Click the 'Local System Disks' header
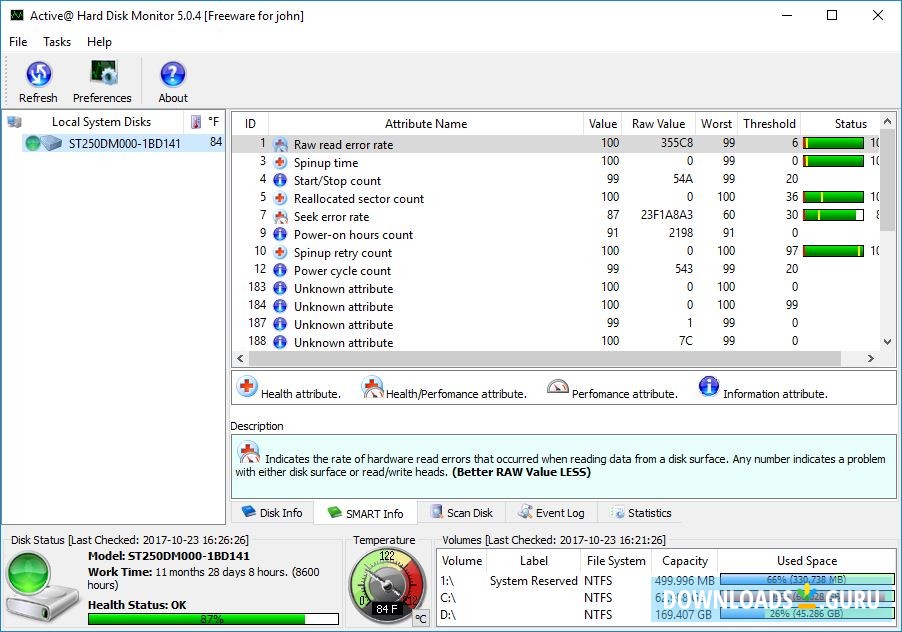 pos(101,122)
